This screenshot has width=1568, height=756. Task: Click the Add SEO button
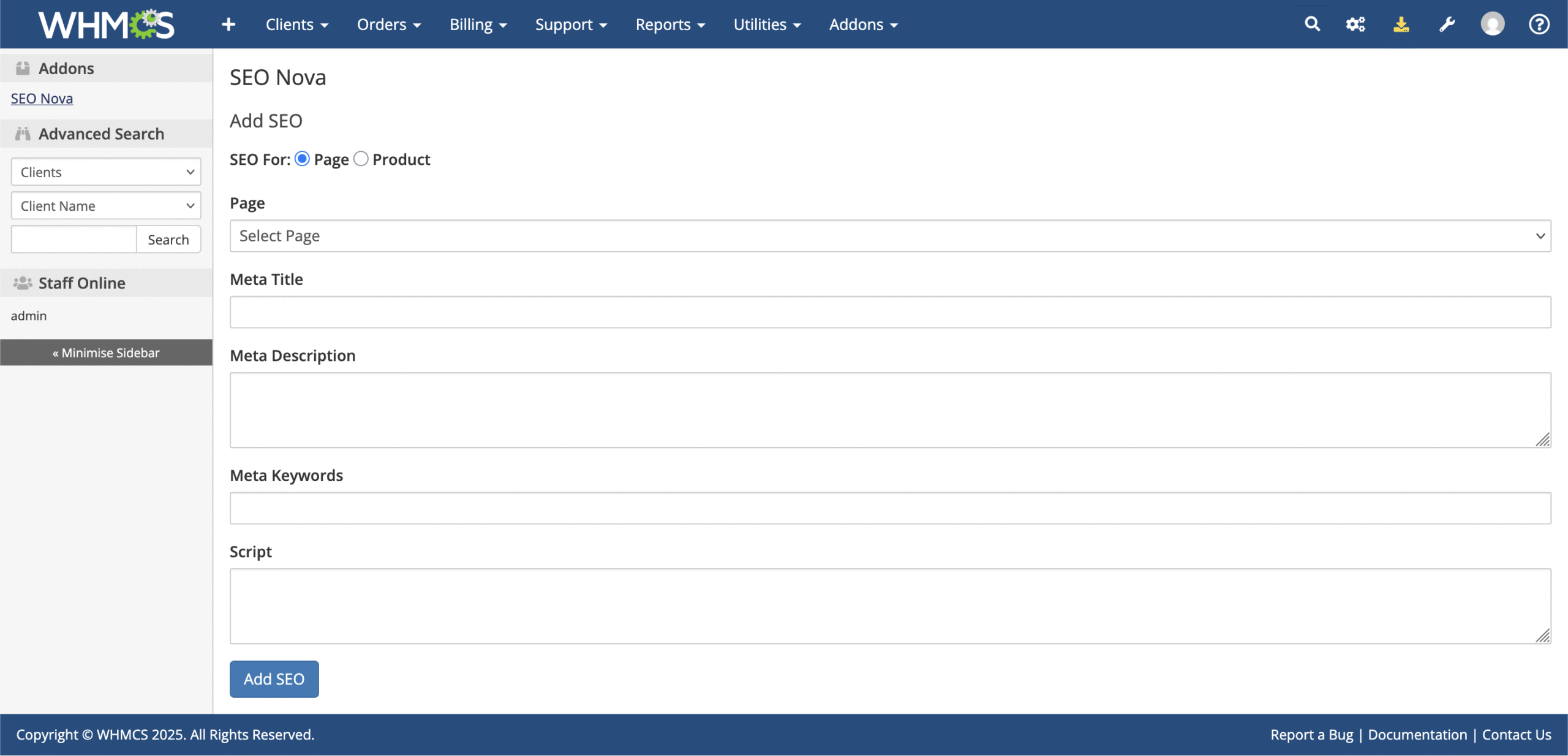point(274,679)
